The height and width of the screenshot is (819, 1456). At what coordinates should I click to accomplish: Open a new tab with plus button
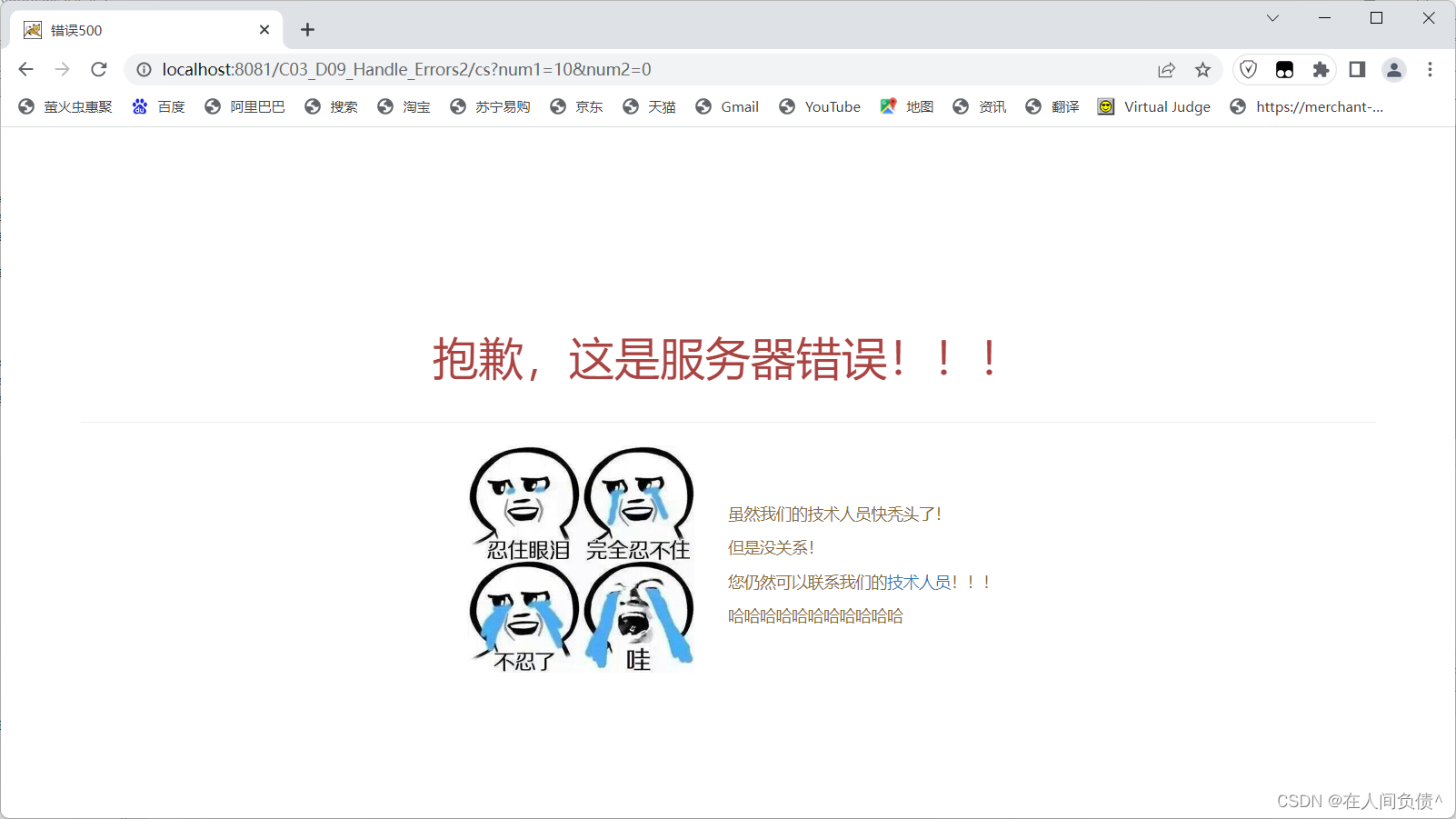[308, 30]
